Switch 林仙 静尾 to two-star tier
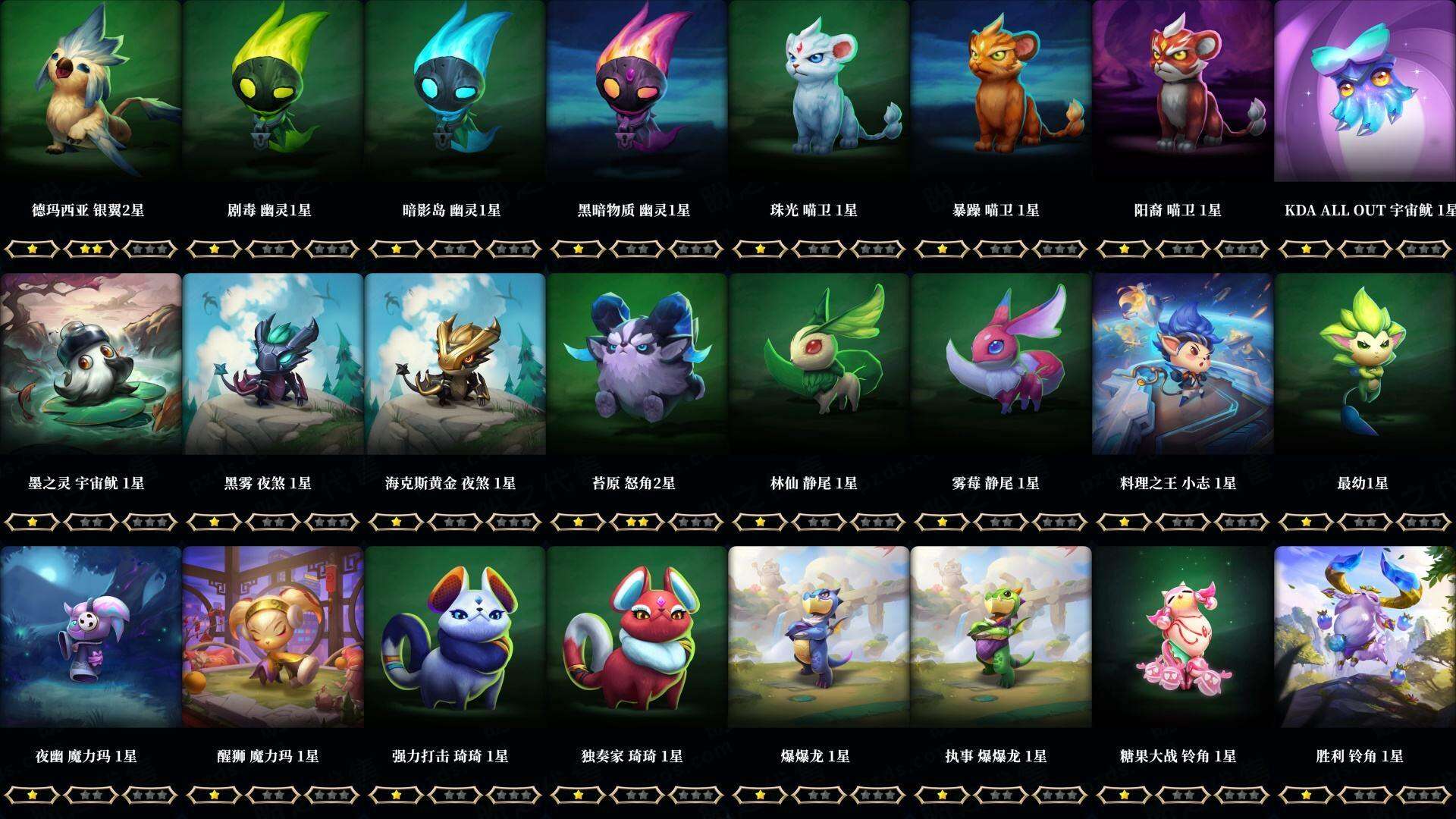Screen dimensions: 1456x819 pos(819,522)
